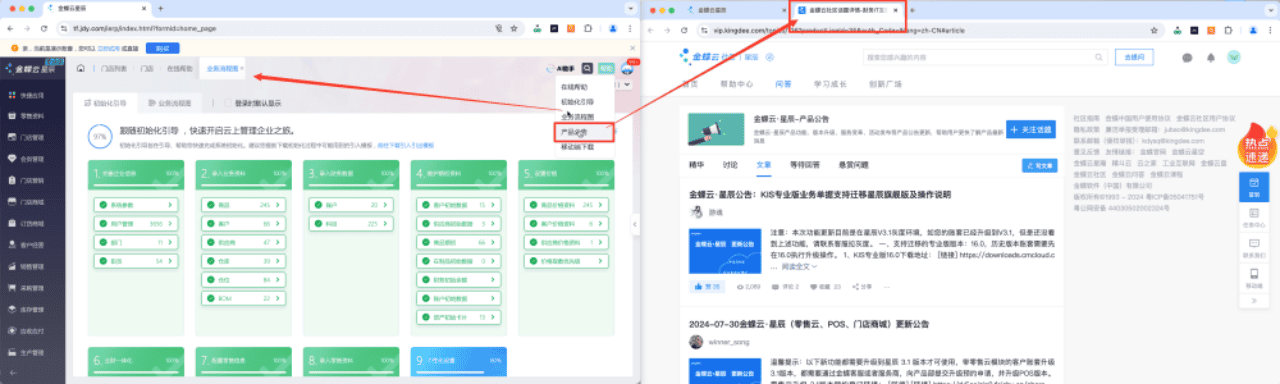
Task: Choose 移动端下载 in the help dropdown menu
Action: 577,146
